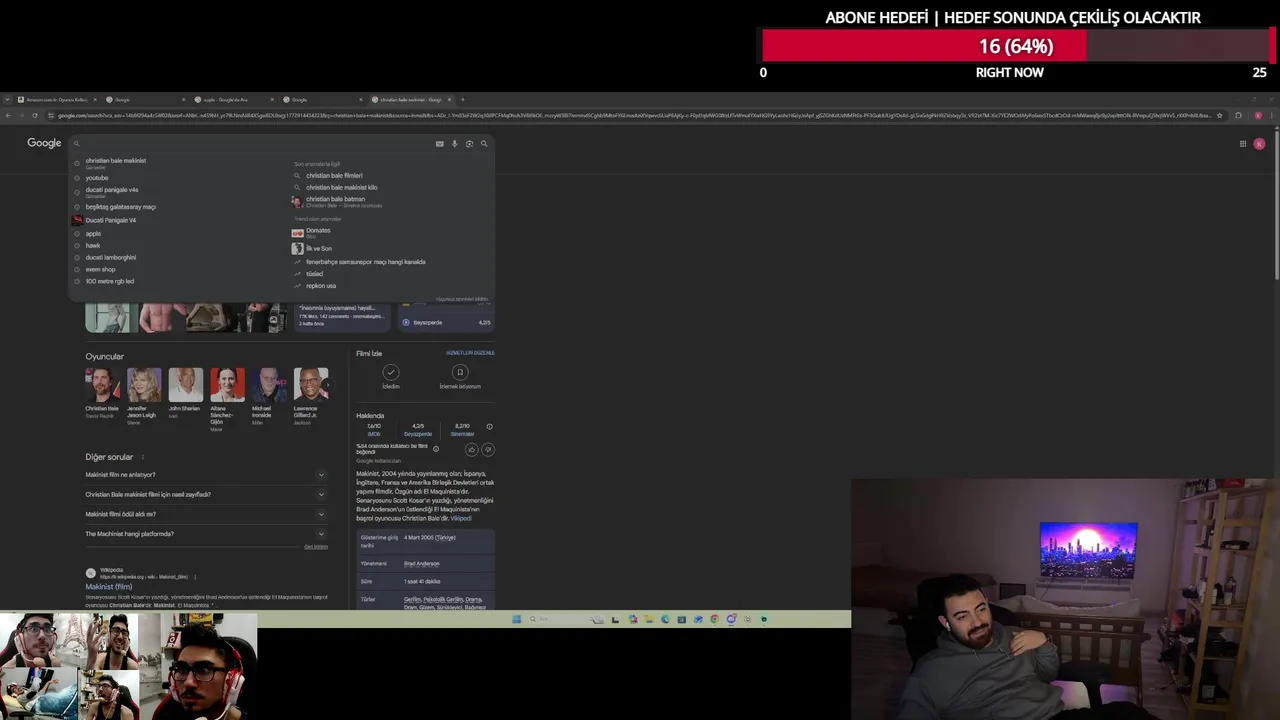Open the Vikipedi link in description
Image resolution: width=1280 pixels, height=720 pixels.
(460, 519)
